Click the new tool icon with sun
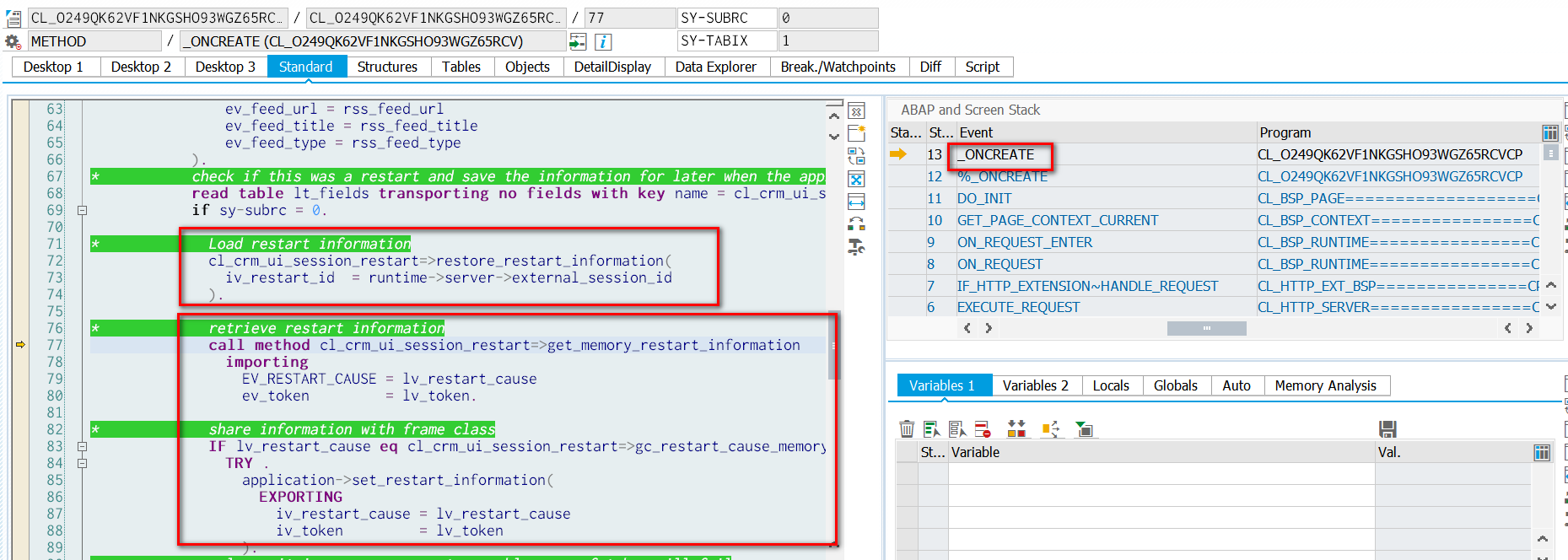The height and width of the screenshot is (560, 1568). [856, 133]
